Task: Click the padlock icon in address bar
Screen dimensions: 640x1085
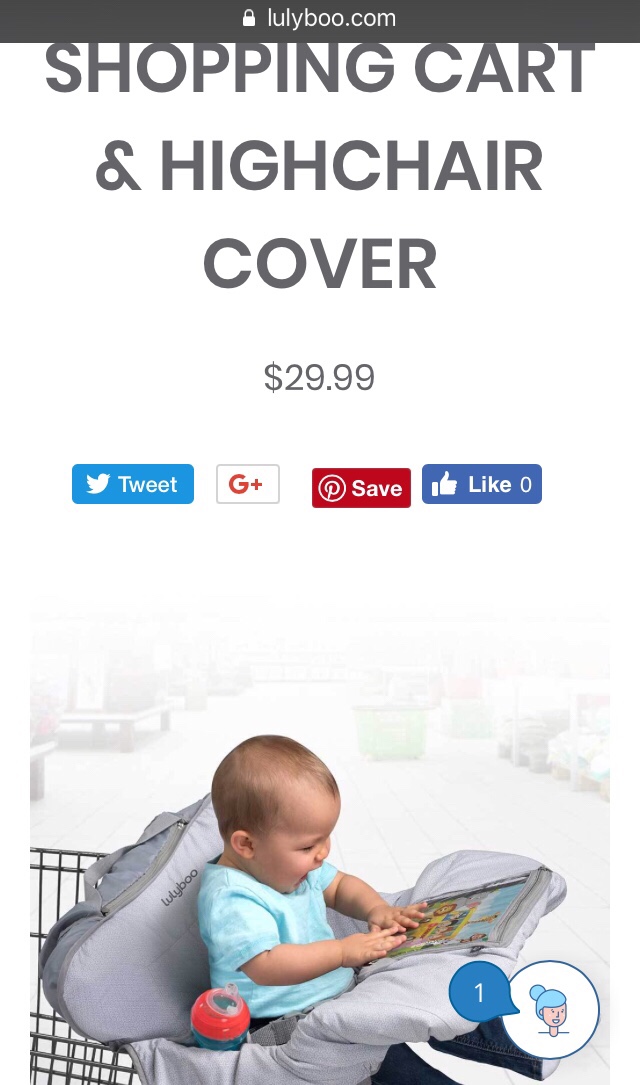Action: click(249, 18)
